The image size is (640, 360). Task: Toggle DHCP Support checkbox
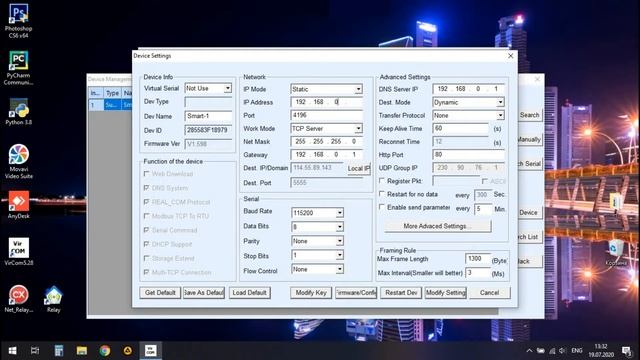pos(147,244)
